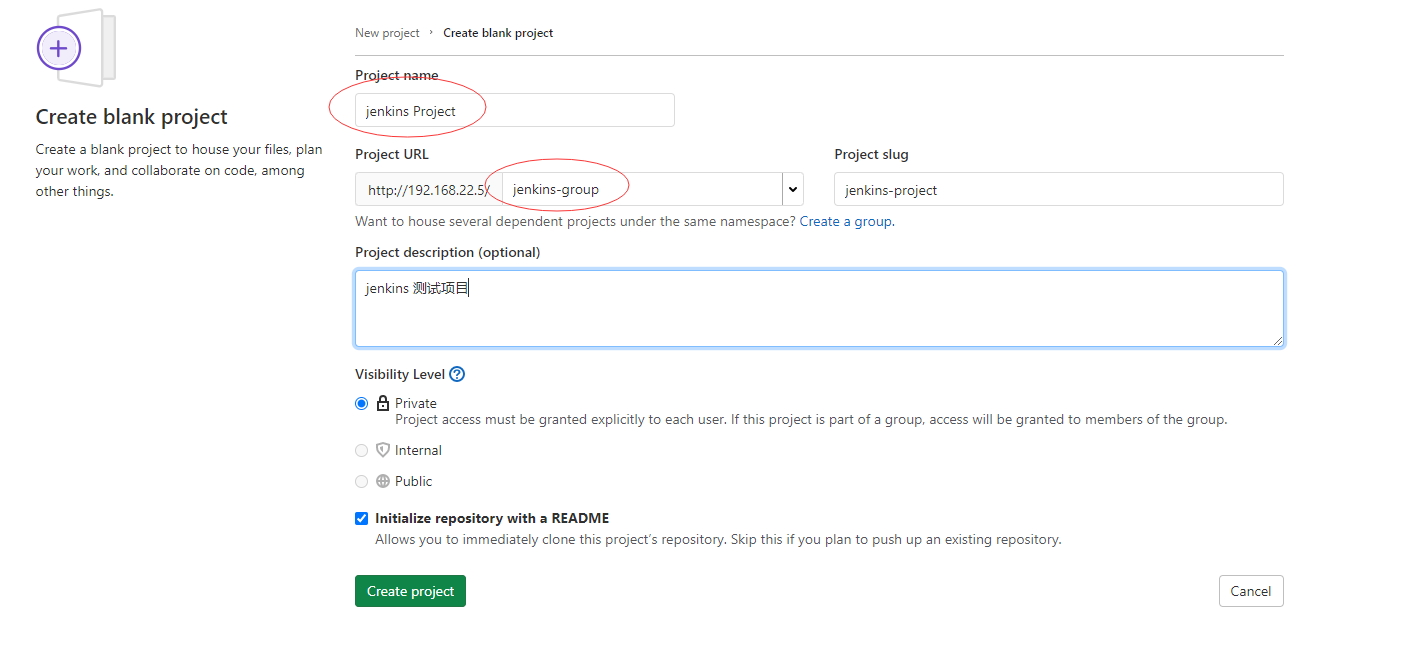This screenshot has height=661, width=1423.
Task: Click the green Create project button
Action: (410, 591)
